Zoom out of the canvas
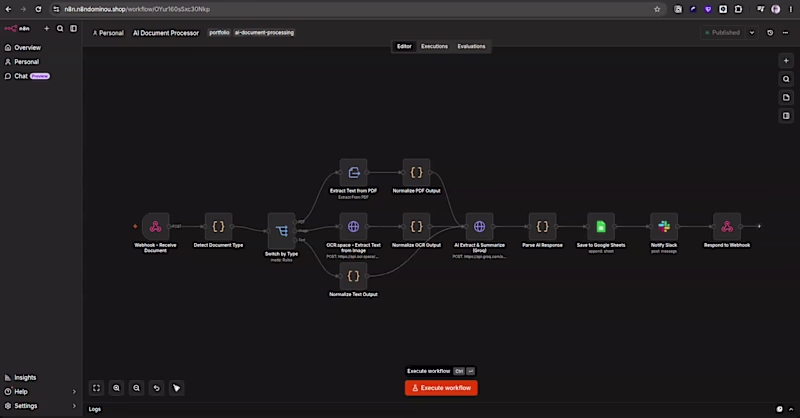This screenshot has height=418, width=800. click(x=136, y=388)
